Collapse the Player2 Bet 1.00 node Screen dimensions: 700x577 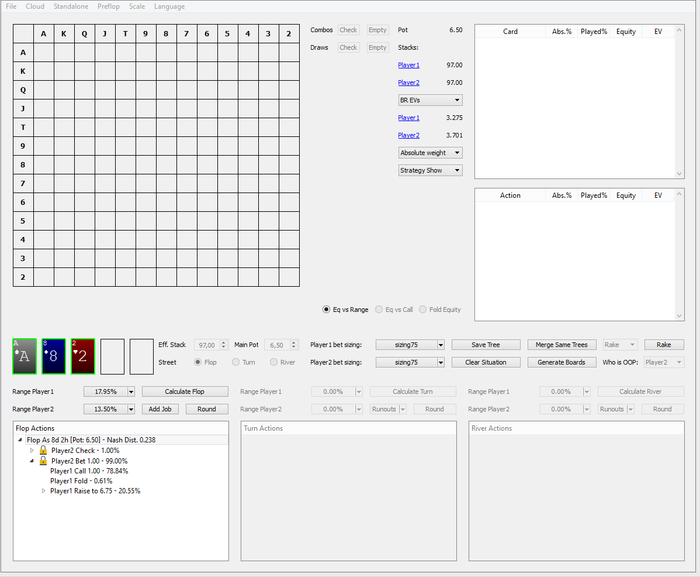tap(32, 461)
